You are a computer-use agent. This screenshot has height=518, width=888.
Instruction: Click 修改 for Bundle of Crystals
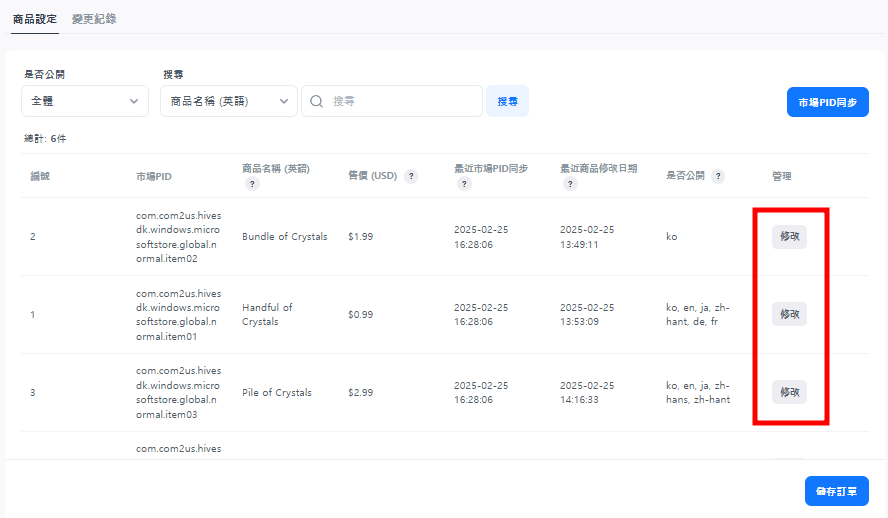789,237
